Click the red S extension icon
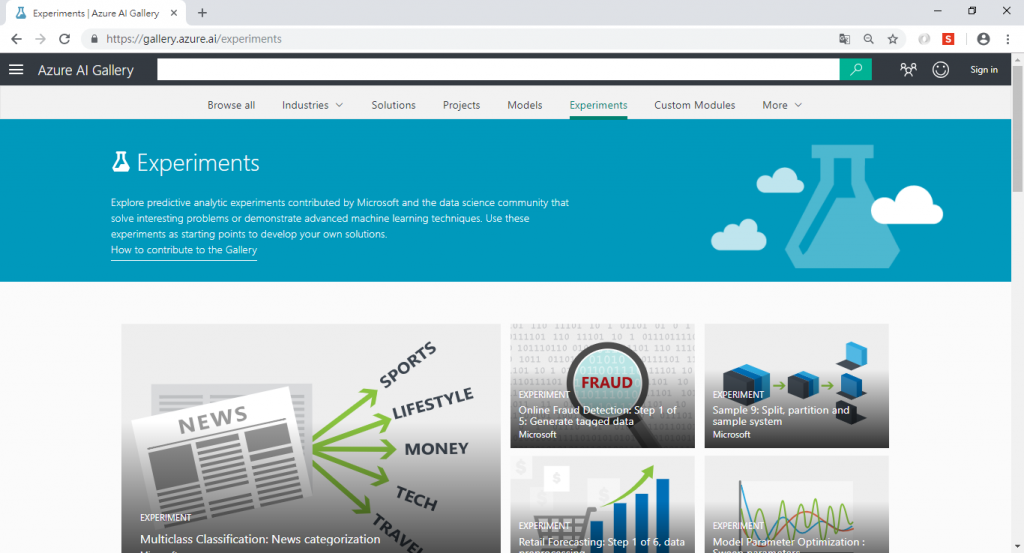 [948, 39]
